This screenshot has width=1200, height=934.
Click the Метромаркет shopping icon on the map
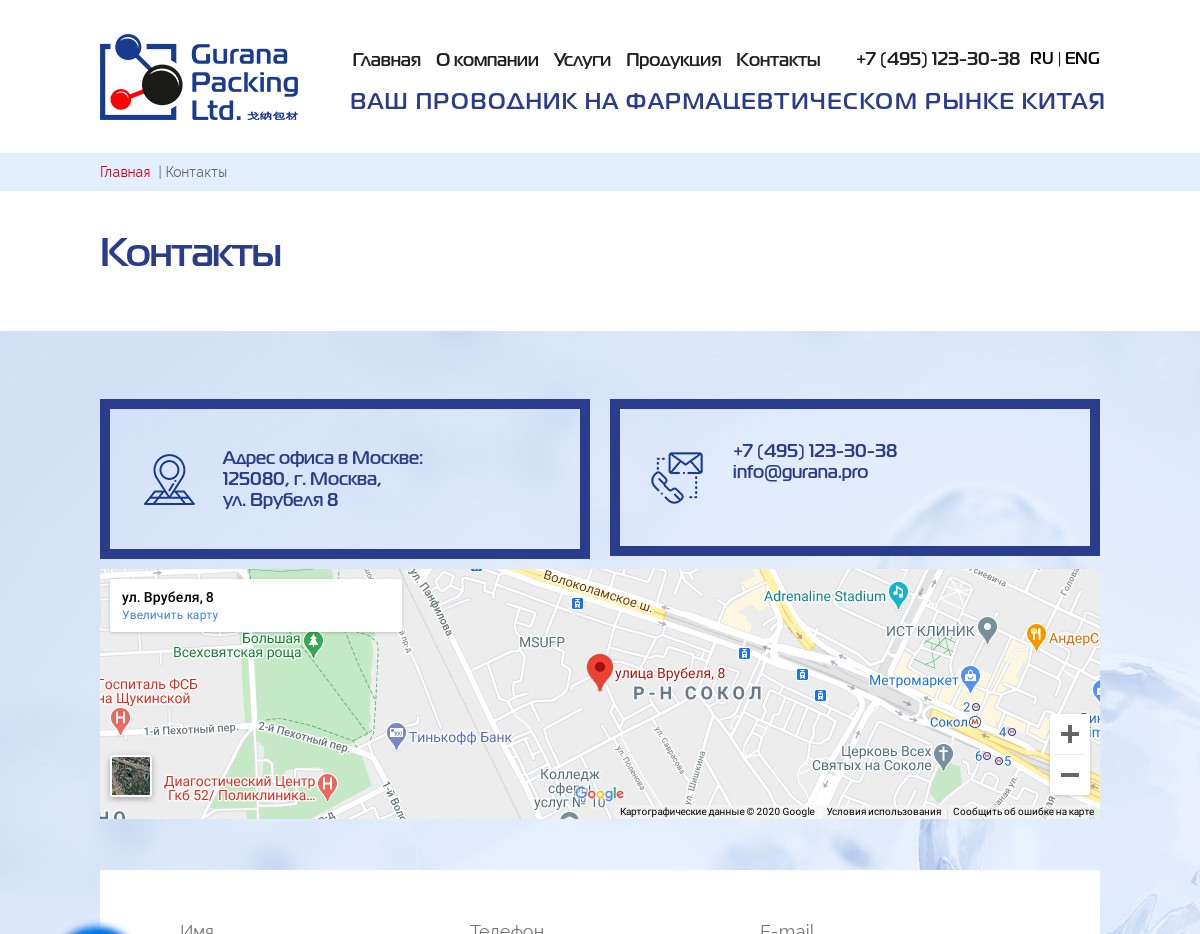[x=969, y=677]
